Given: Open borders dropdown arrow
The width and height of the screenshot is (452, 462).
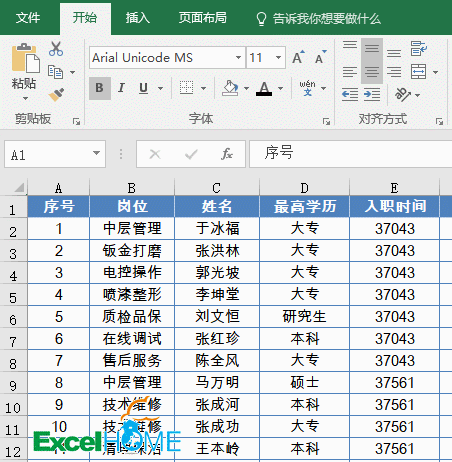Looking at the screenshot, I should (x=204, y=89).
